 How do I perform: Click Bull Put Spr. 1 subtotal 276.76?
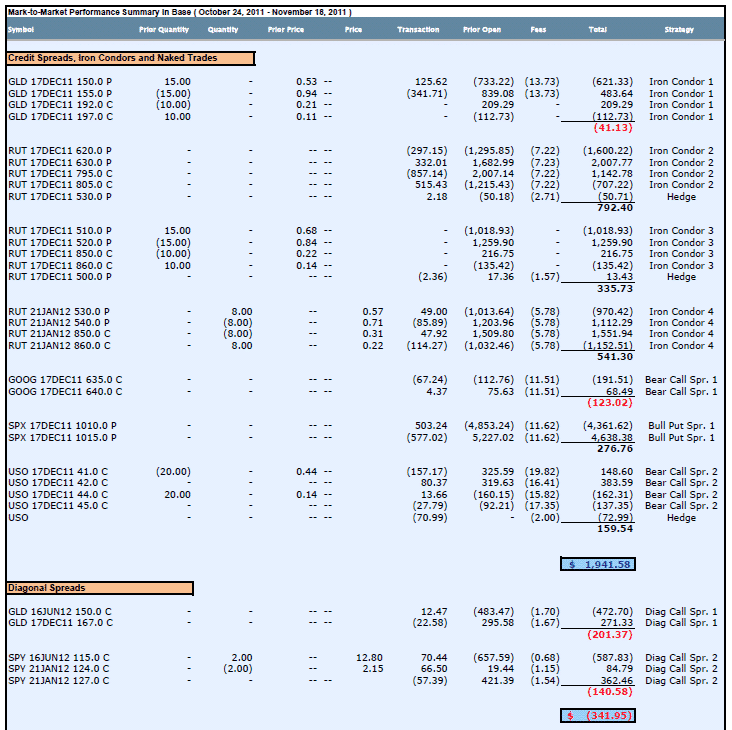pyautogui.click(x=615, y=449)
